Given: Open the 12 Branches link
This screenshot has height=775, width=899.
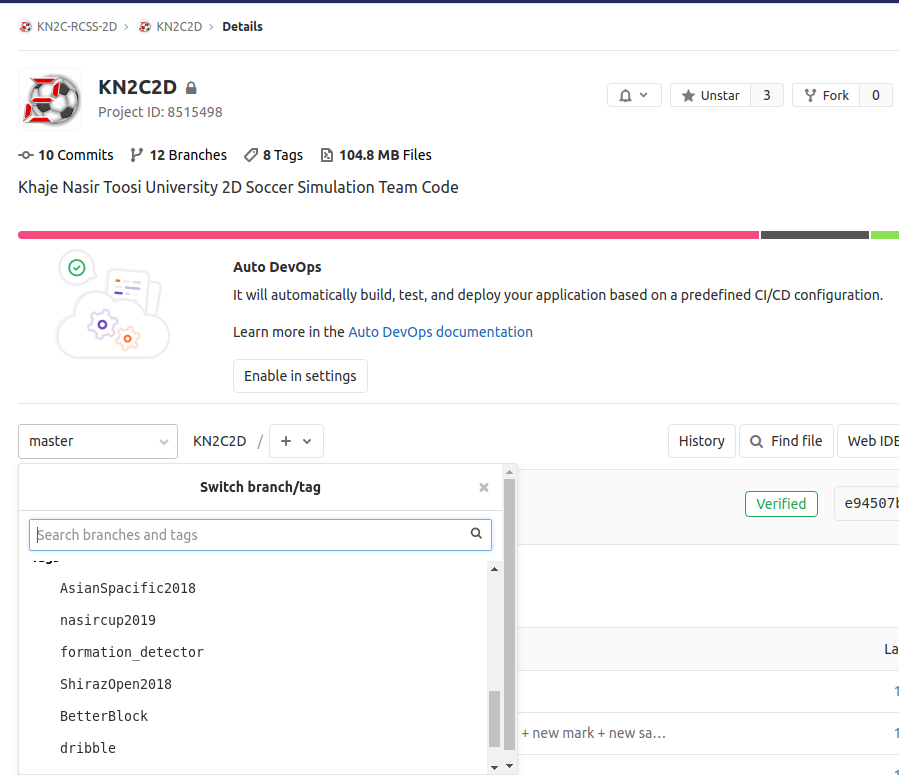Looking at the screenshot, I should [x=178, y=155].
